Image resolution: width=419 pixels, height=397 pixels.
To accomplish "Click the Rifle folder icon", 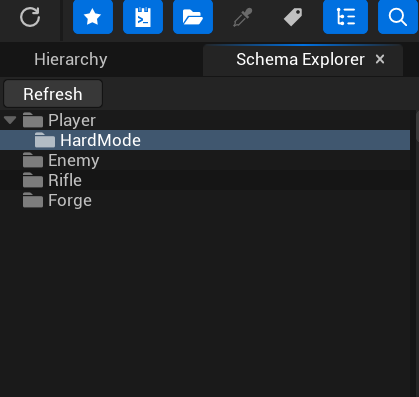I will pos(33,180).
